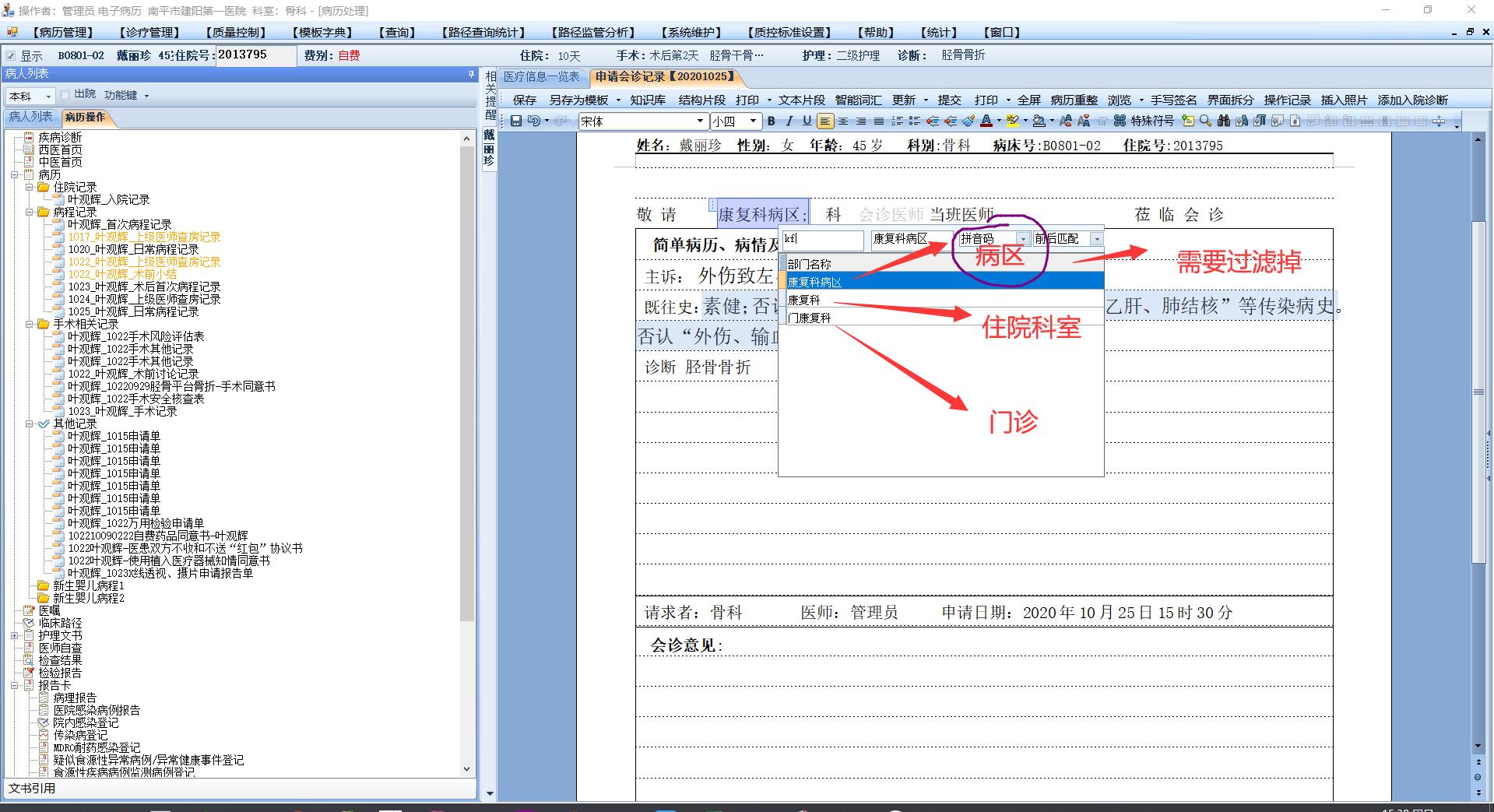Screen dimensions: 1494x812
Task: Open the 前后匹配 match mode dropdown
Action: pyautogui.click(x=1097, y=239)
